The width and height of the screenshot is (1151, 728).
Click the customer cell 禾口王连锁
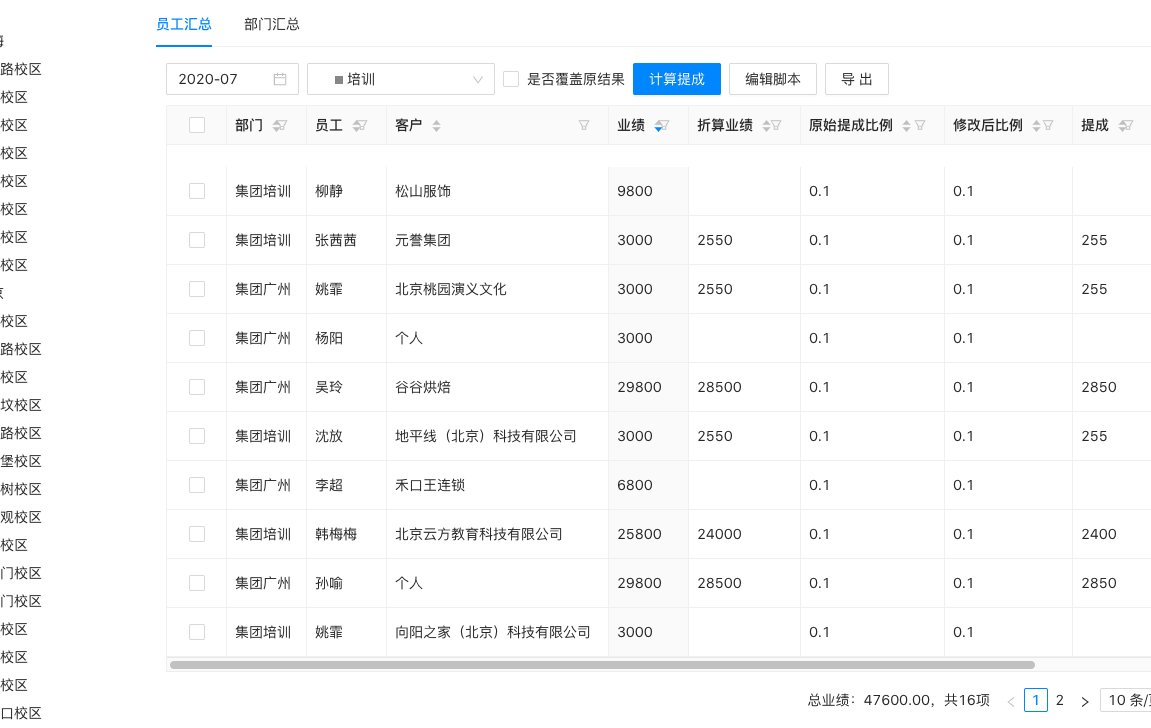[x=430, y=485]
